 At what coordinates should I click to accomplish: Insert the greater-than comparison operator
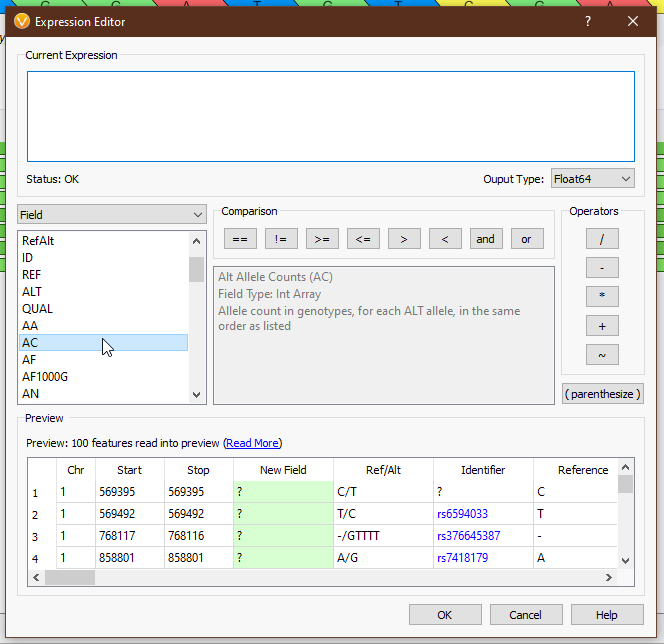[404, 239]
